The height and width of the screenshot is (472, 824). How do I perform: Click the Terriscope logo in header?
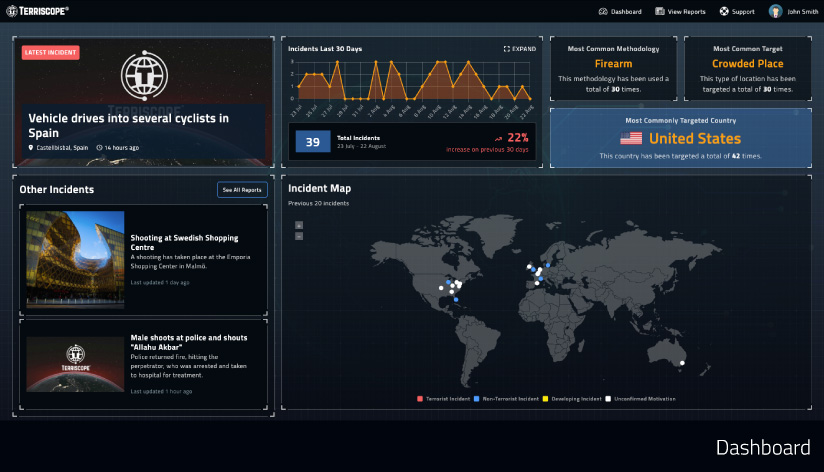pyautogui.click(x=37, y=11)
